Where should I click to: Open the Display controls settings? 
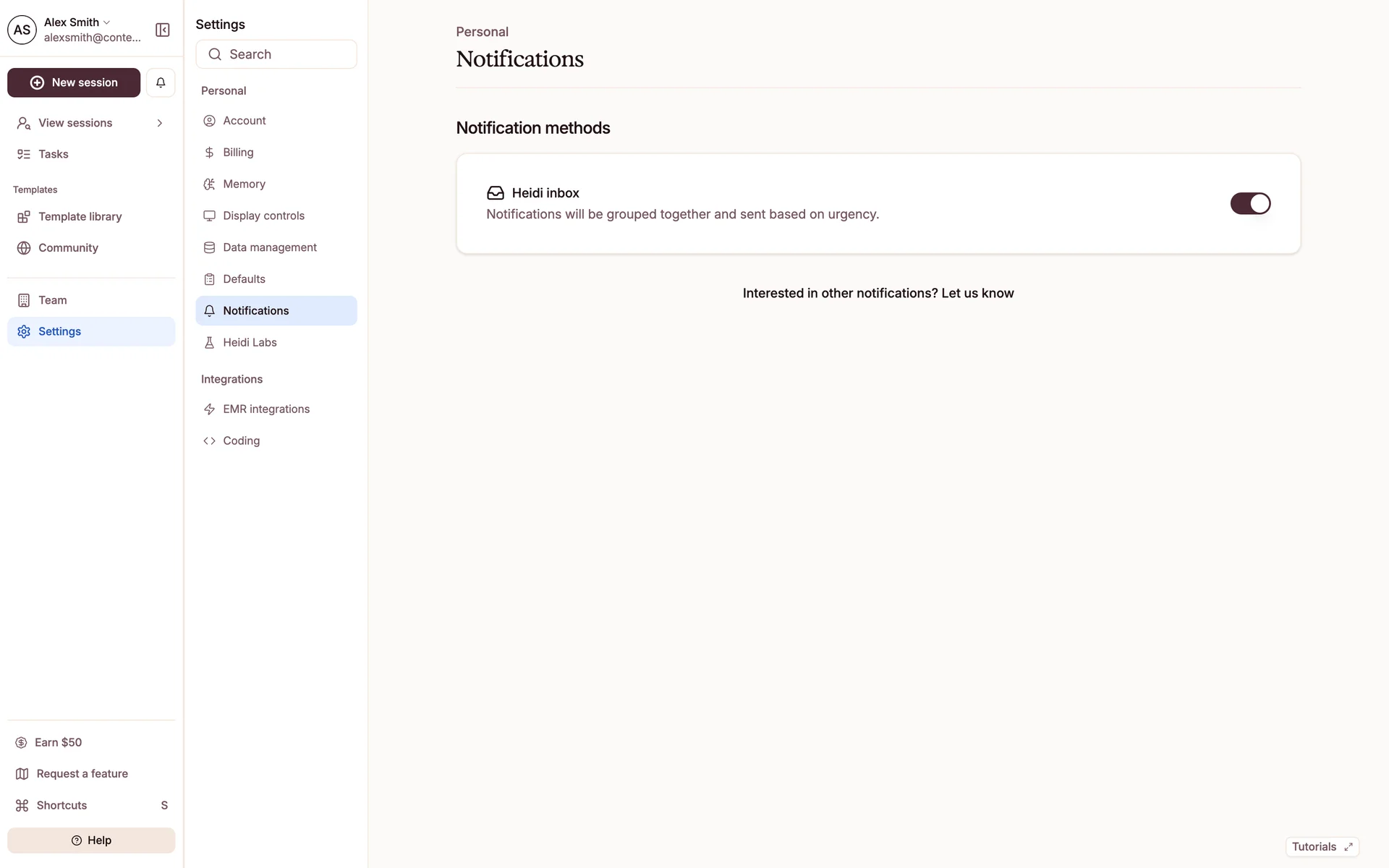[263, 216]
